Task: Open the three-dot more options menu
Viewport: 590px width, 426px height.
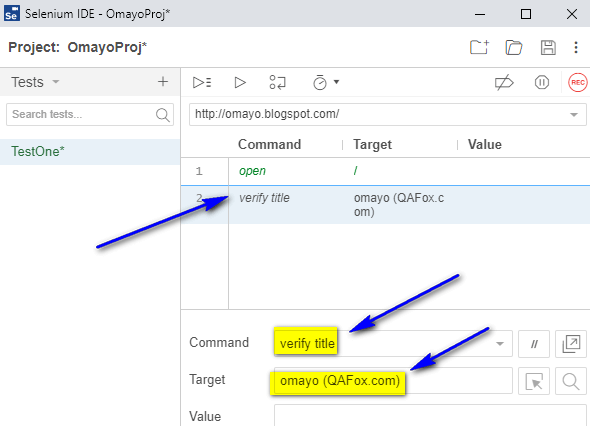Action: tap(576, 47)
